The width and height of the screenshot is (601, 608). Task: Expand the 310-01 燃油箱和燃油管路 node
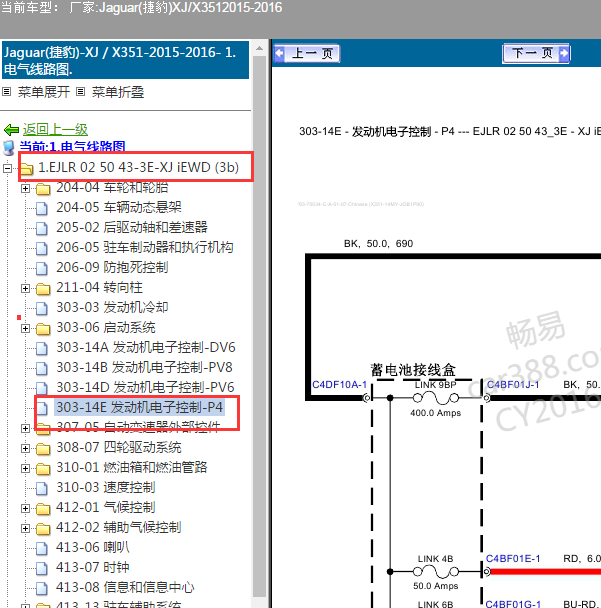point(25,469)
